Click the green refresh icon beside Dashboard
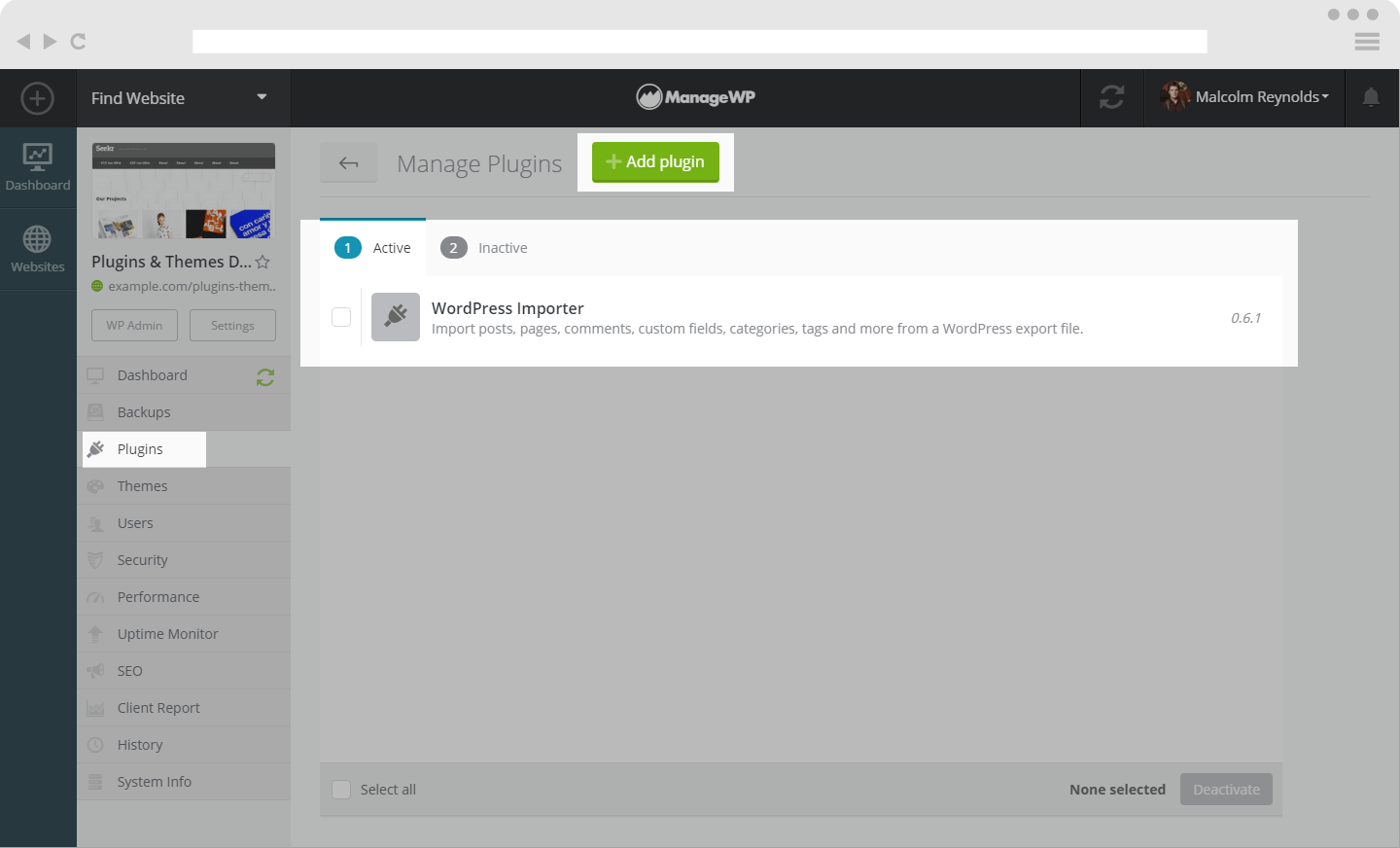The height and width of the screenshot is (848, 1400). coord(265,376)
